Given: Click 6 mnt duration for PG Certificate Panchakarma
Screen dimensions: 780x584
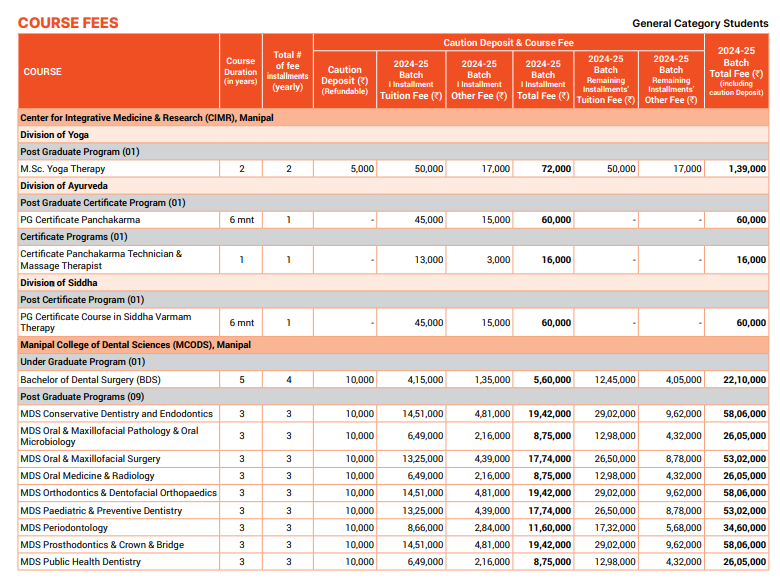Looking at the screenshot, I should (241, 220).
